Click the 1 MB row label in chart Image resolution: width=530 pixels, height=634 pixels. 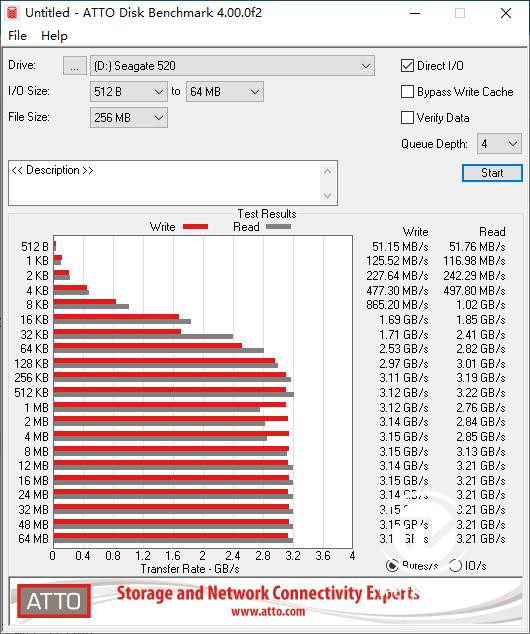[x=36, y=408]
